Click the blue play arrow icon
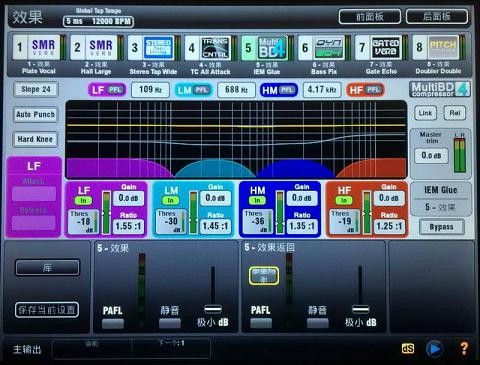The image size is (480, 365). (x=435, y=349)
